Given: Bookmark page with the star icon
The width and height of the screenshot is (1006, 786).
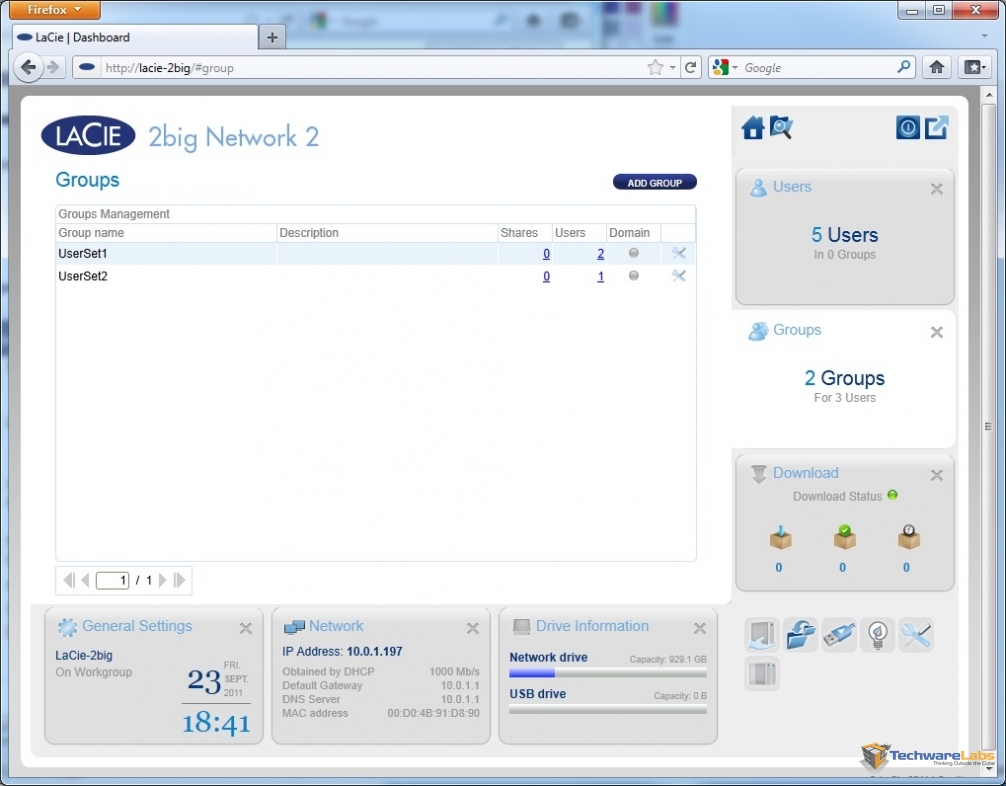Looking at the screenshot, I should [x=655, y=67].
